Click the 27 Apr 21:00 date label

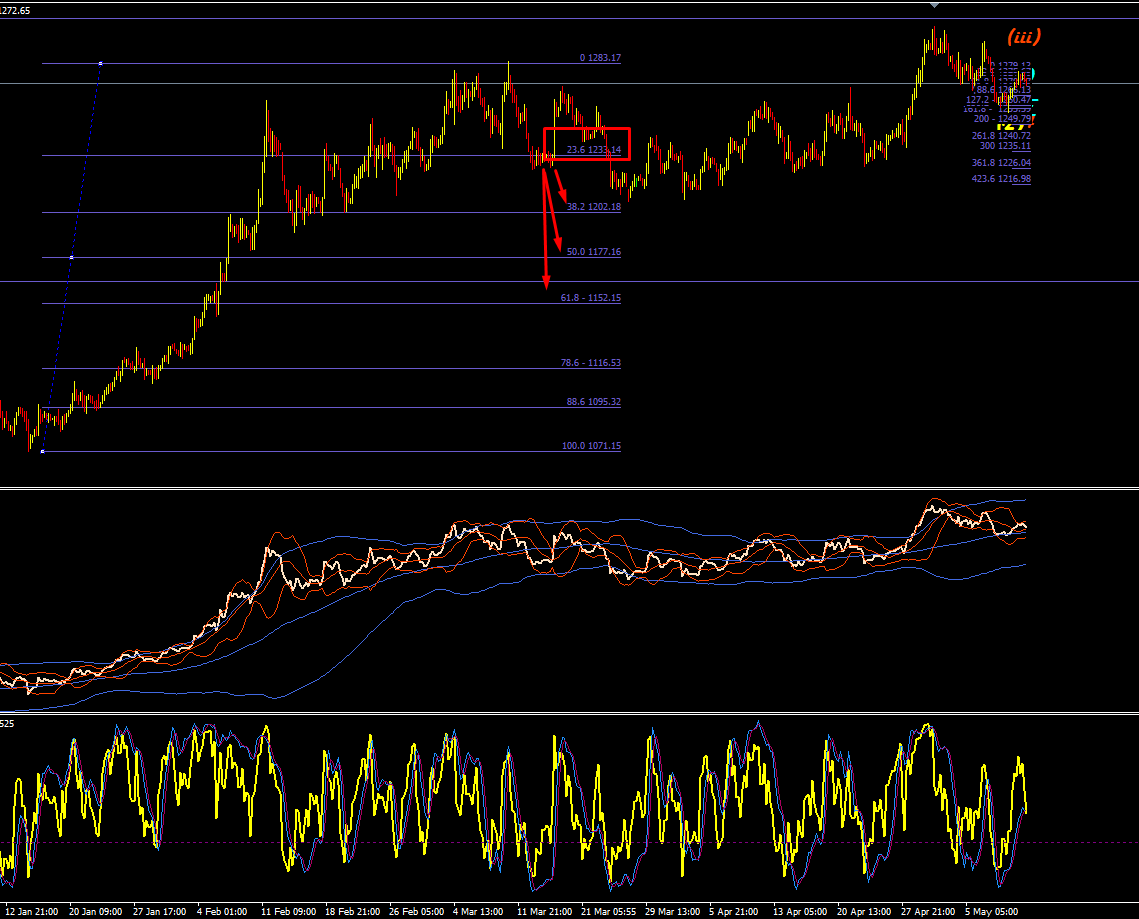coord(928,911)
